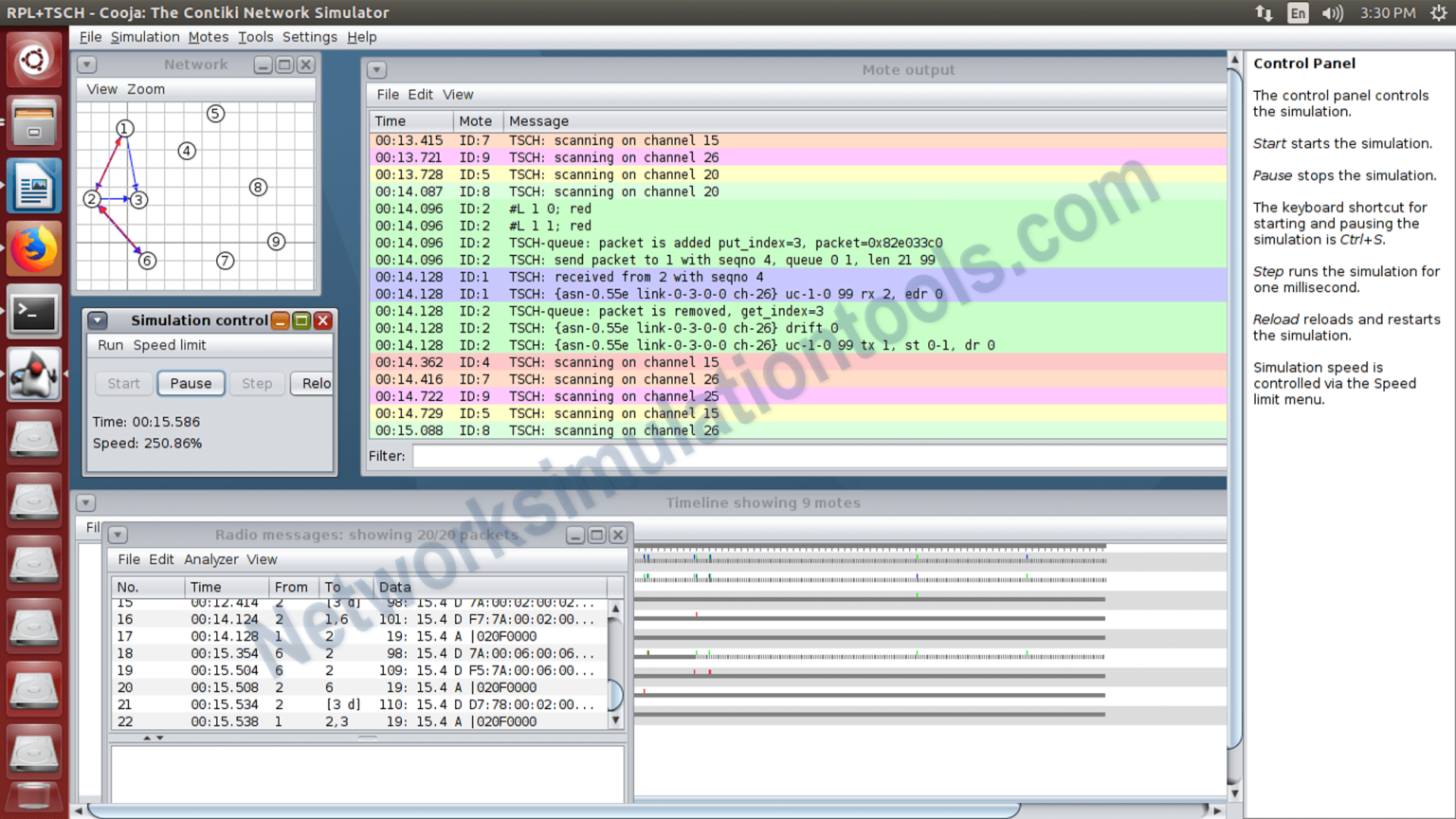
Task: Open the Analyzer menu in Radio messages
Action: [210, 559]
